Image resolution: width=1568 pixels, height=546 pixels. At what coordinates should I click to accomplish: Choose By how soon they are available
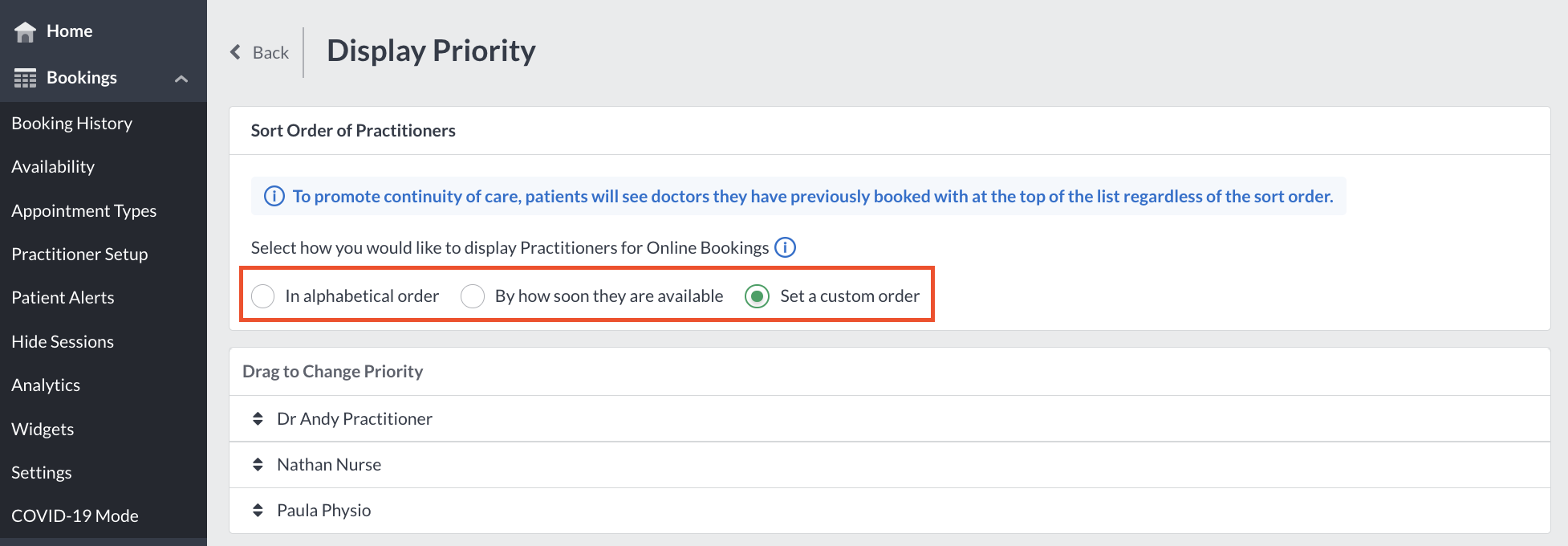pyautogui.click(x=473, y=296)
